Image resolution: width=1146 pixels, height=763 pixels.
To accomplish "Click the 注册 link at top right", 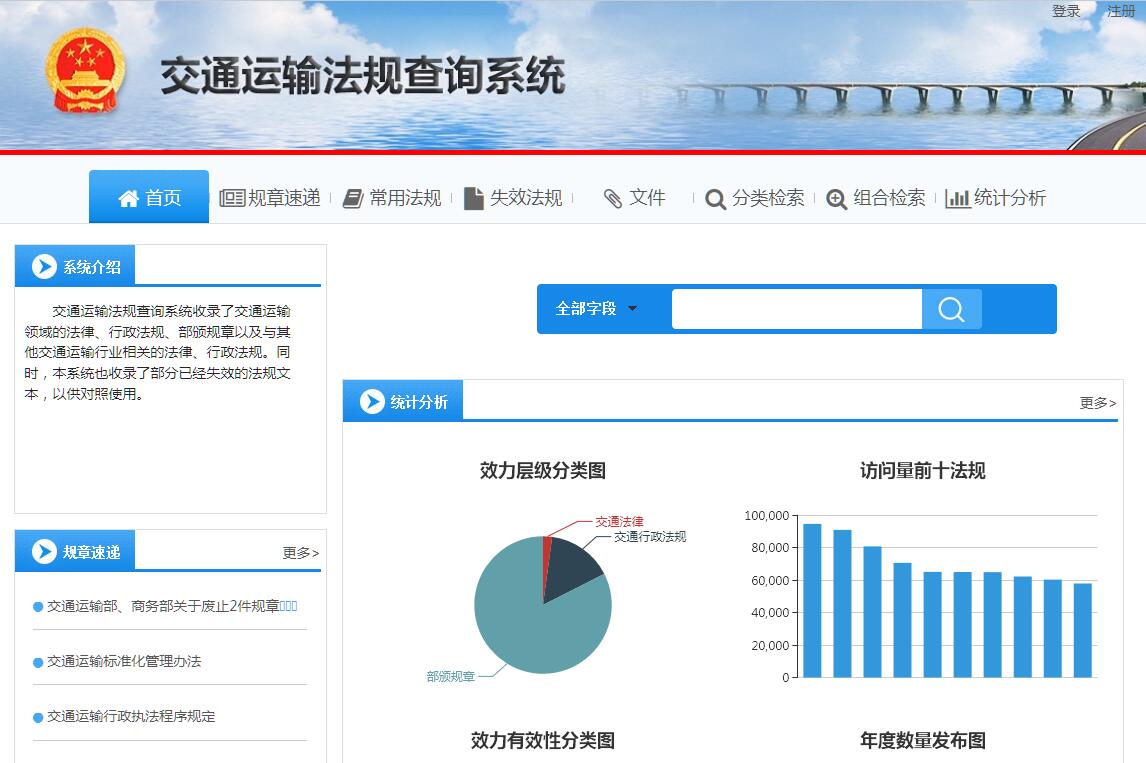I will click(x=1121, y=11).
